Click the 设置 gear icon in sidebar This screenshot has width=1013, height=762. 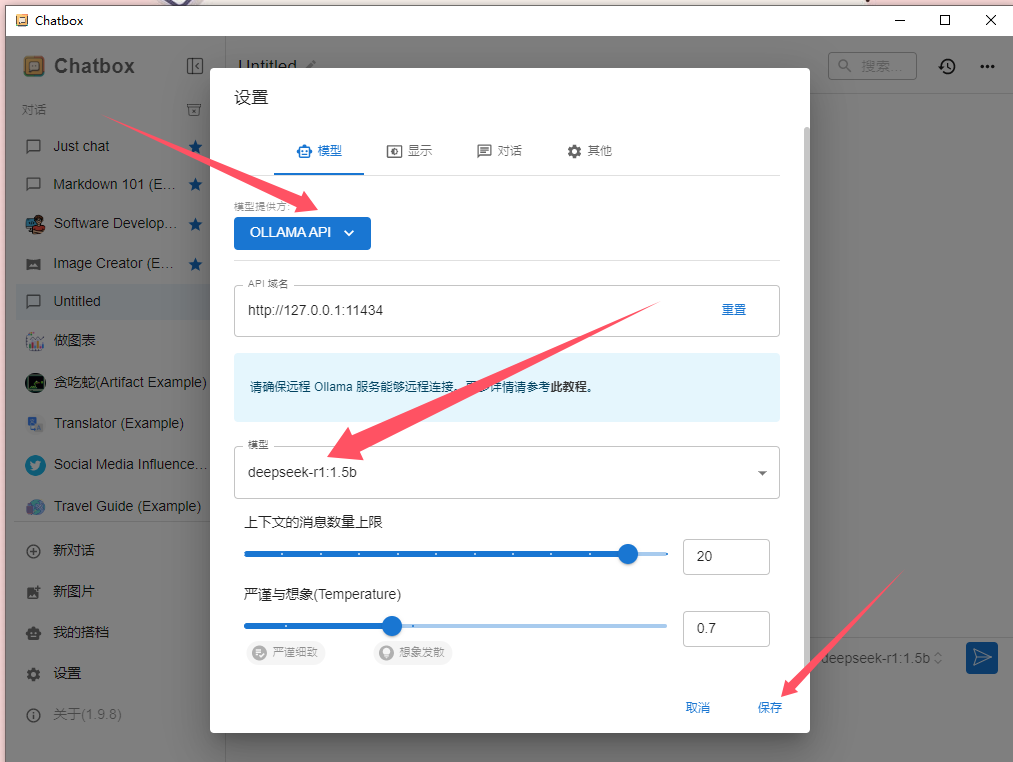[x=33, y=674]
